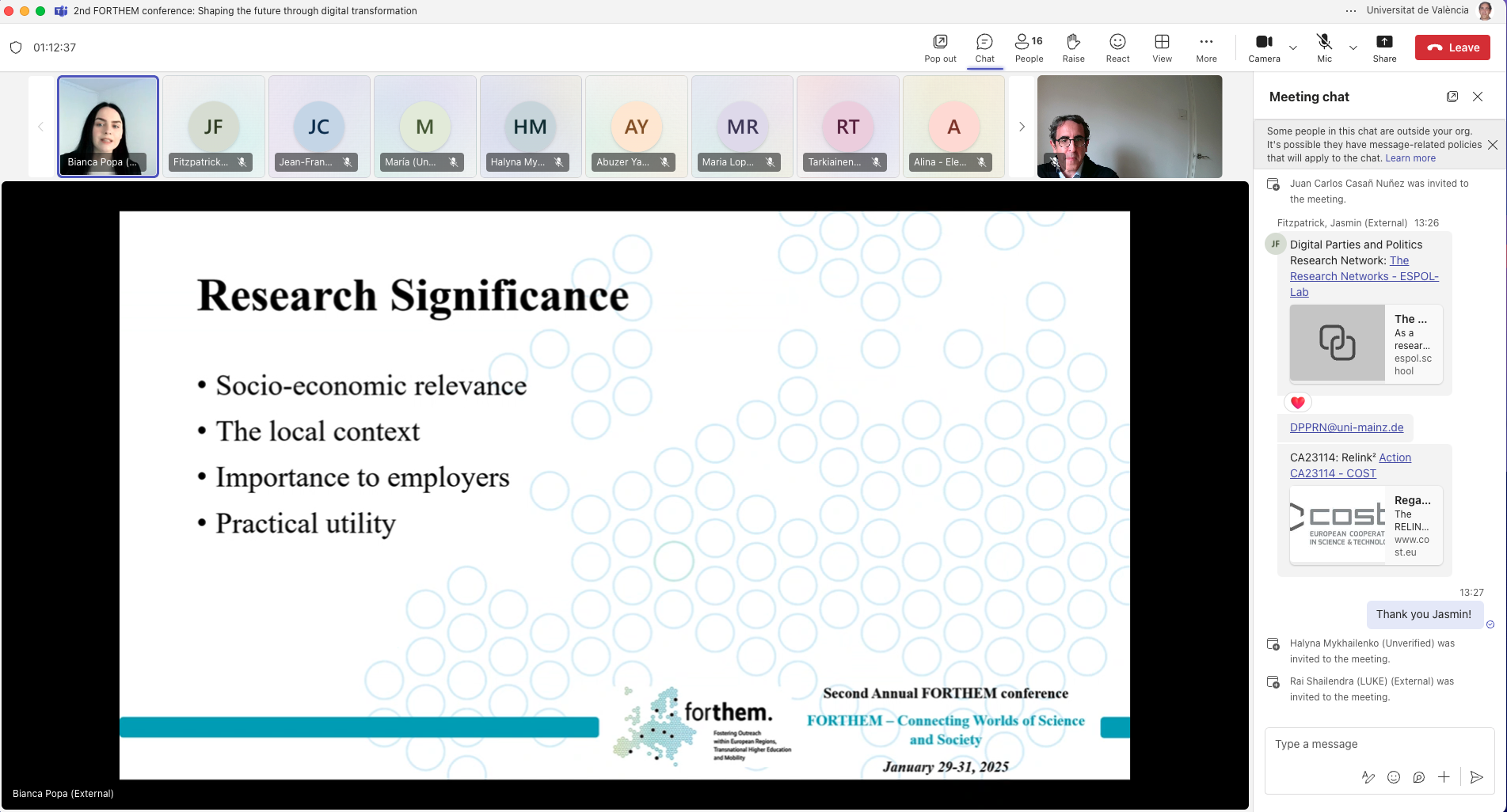
Task: Share your screen via Share icon
Action: [x=1384, y=47]
